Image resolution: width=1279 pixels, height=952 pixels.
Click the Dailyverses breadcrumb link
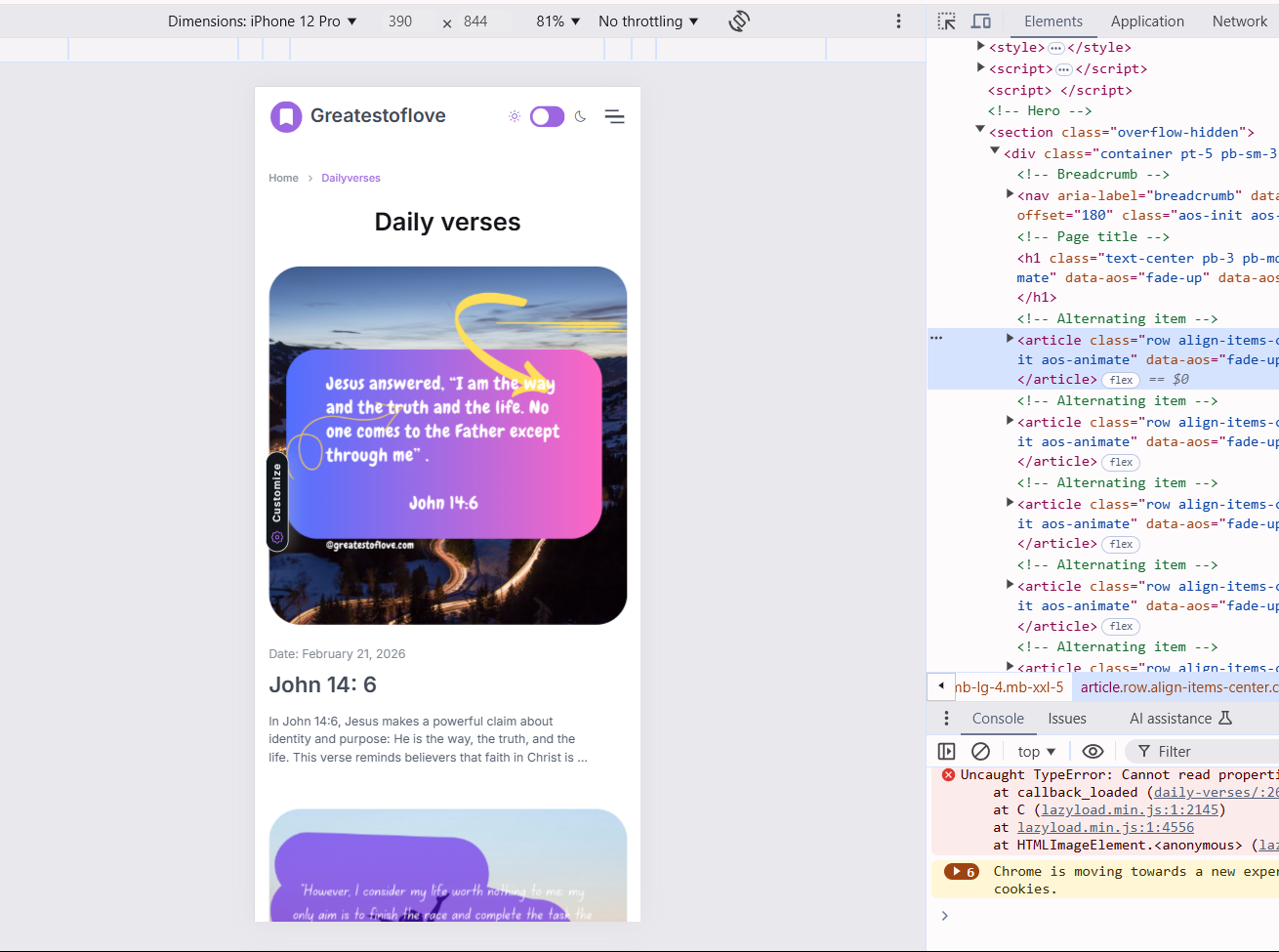point(351,178)
